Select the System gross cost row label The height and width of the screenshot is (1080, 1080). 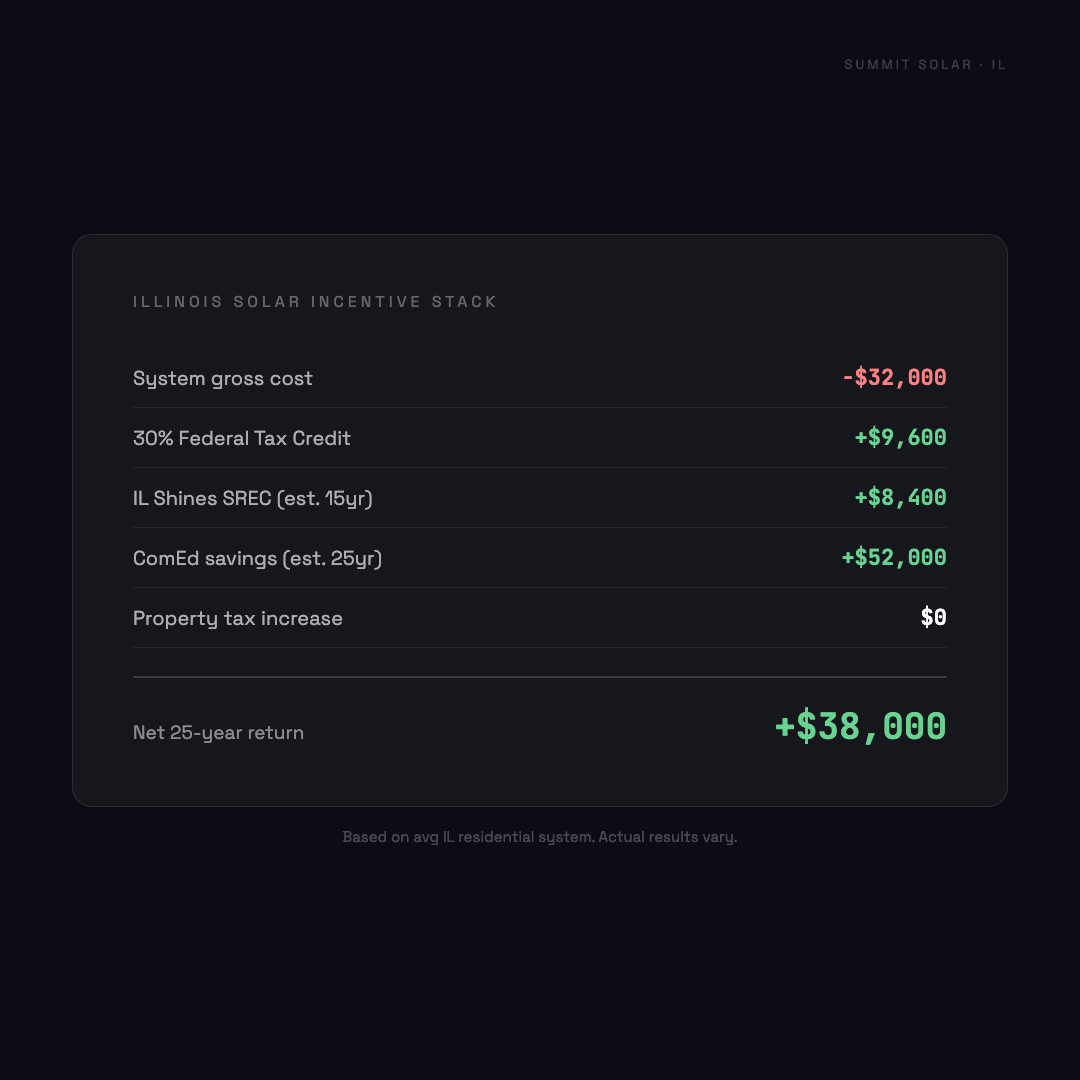223,379
